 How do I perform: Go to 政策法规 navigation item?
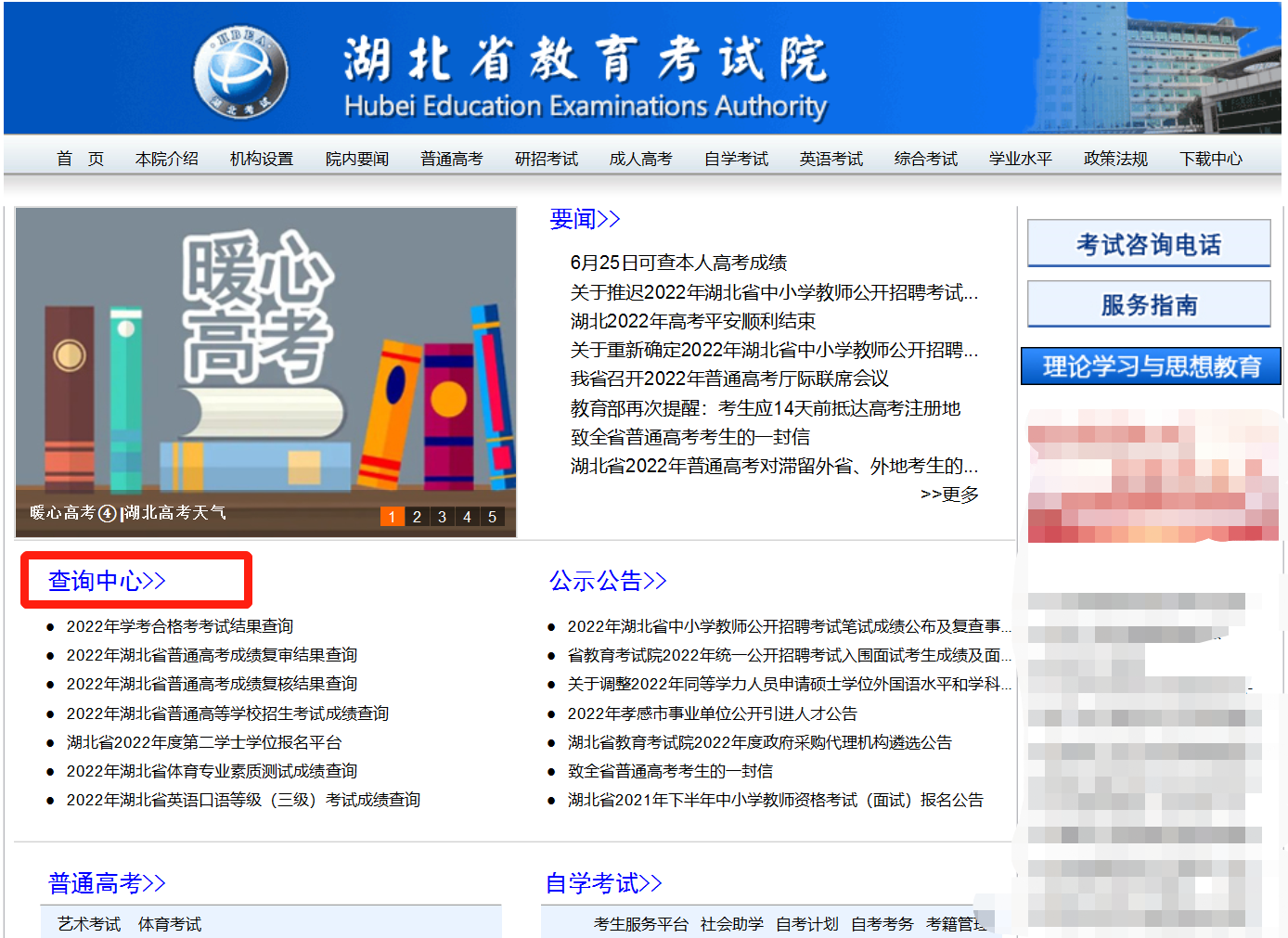point(1116,159)
